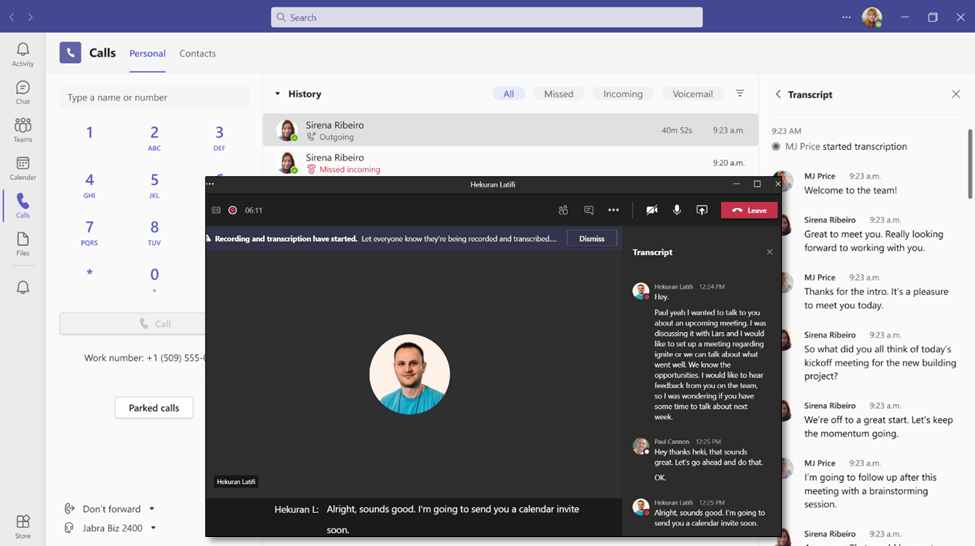Share content in the call
The height and width of the screenshot is (546, 975).
click(x=701, y=210)
